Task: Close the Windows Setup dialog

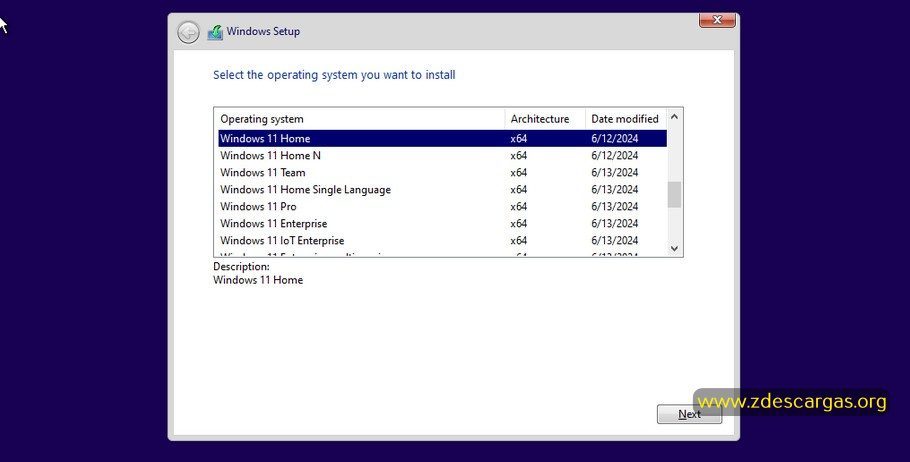Action: 717,20
